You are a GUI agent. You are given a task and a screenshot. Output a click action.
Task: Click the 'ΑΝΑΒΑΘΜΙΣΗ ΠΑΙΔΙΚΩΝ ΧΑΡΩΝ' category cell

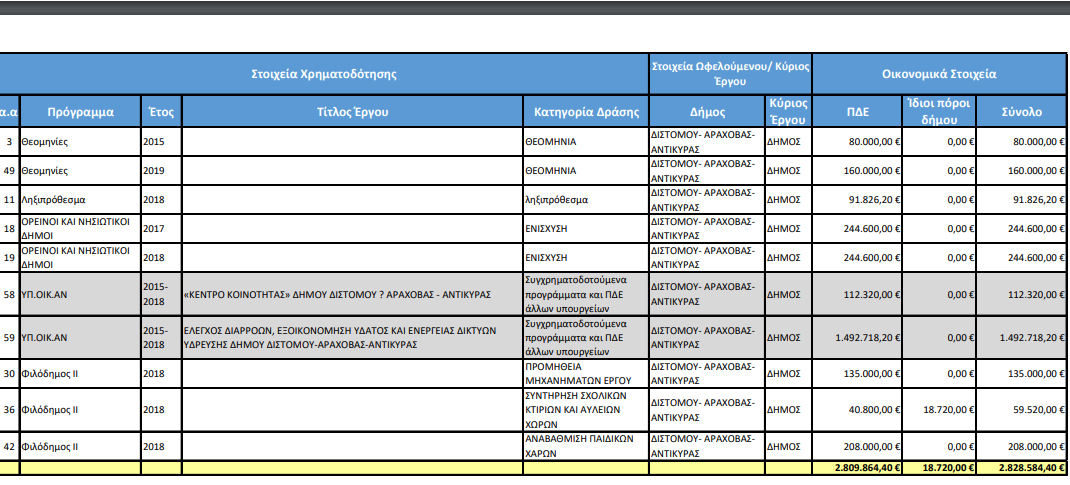coord(586,445)
